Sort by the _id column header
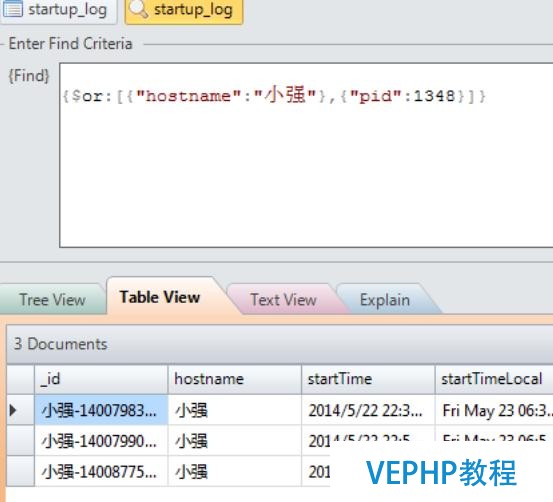This screenshot has height=502, width=553. (x=101, y=379)
